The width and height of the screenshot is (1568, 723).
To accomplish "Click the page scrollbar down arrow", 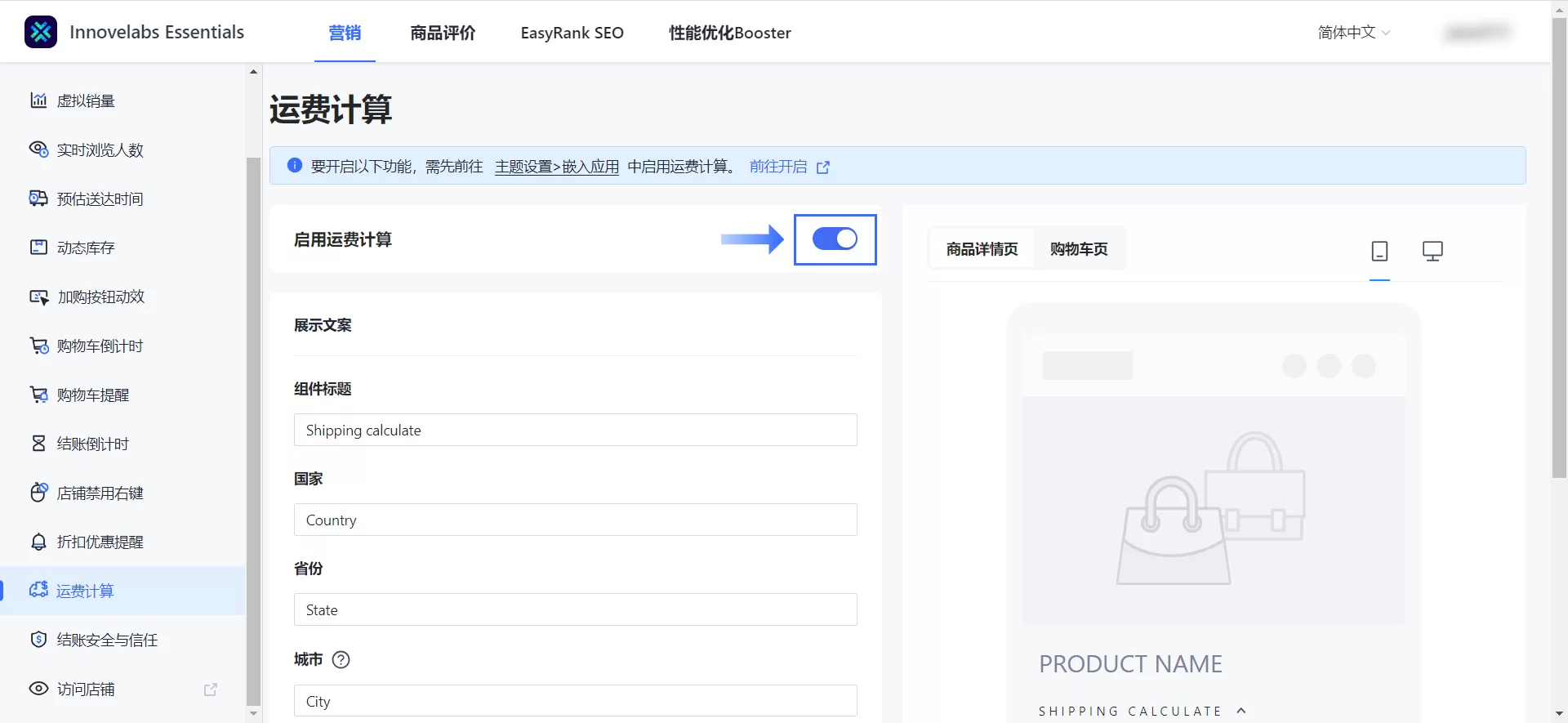I will (x=1559, y=714).
